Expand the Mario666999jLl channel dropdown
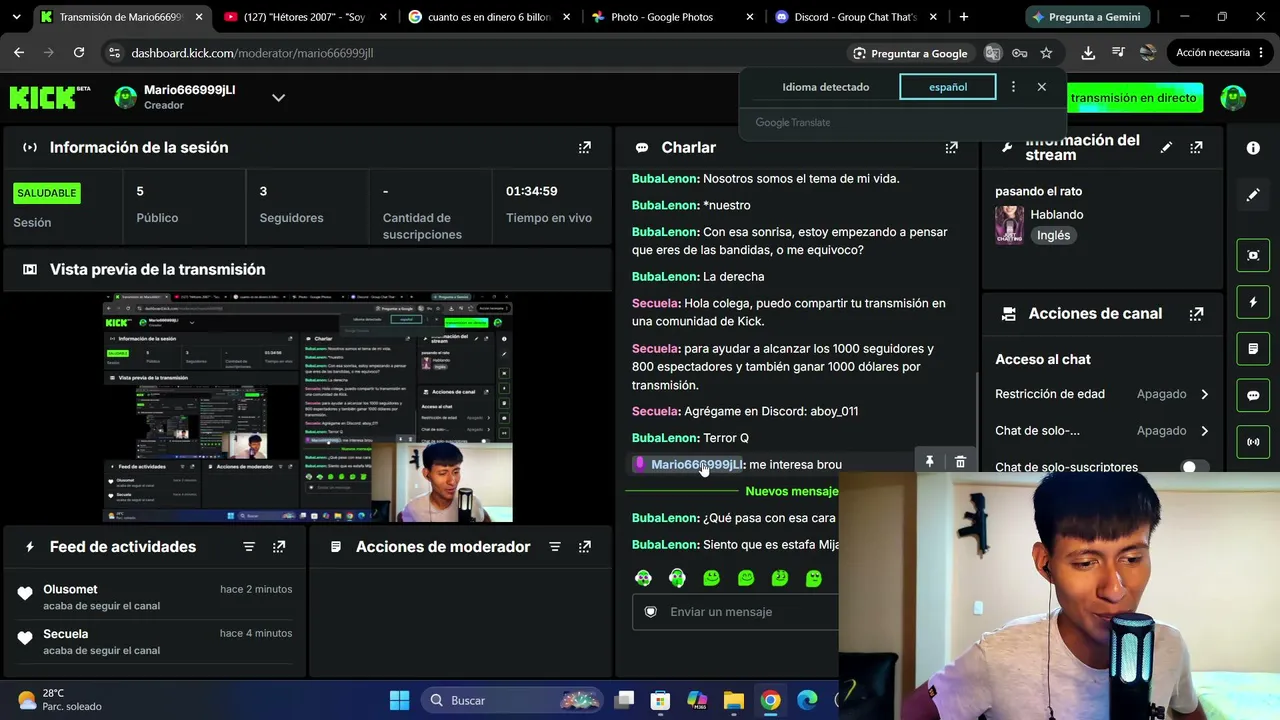This screenshot has height=720, width=1280. pyautogui.click(x=279, y=97)
